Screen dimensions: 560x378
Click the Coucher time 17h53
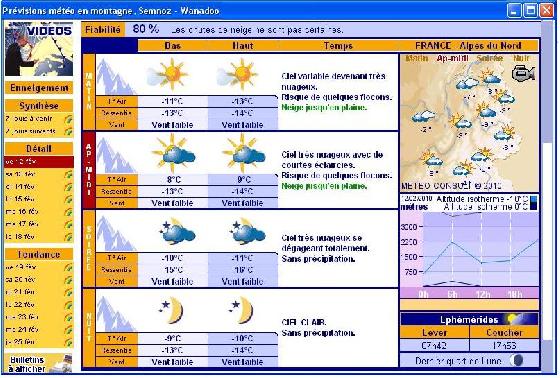click(x=504, y=345)
